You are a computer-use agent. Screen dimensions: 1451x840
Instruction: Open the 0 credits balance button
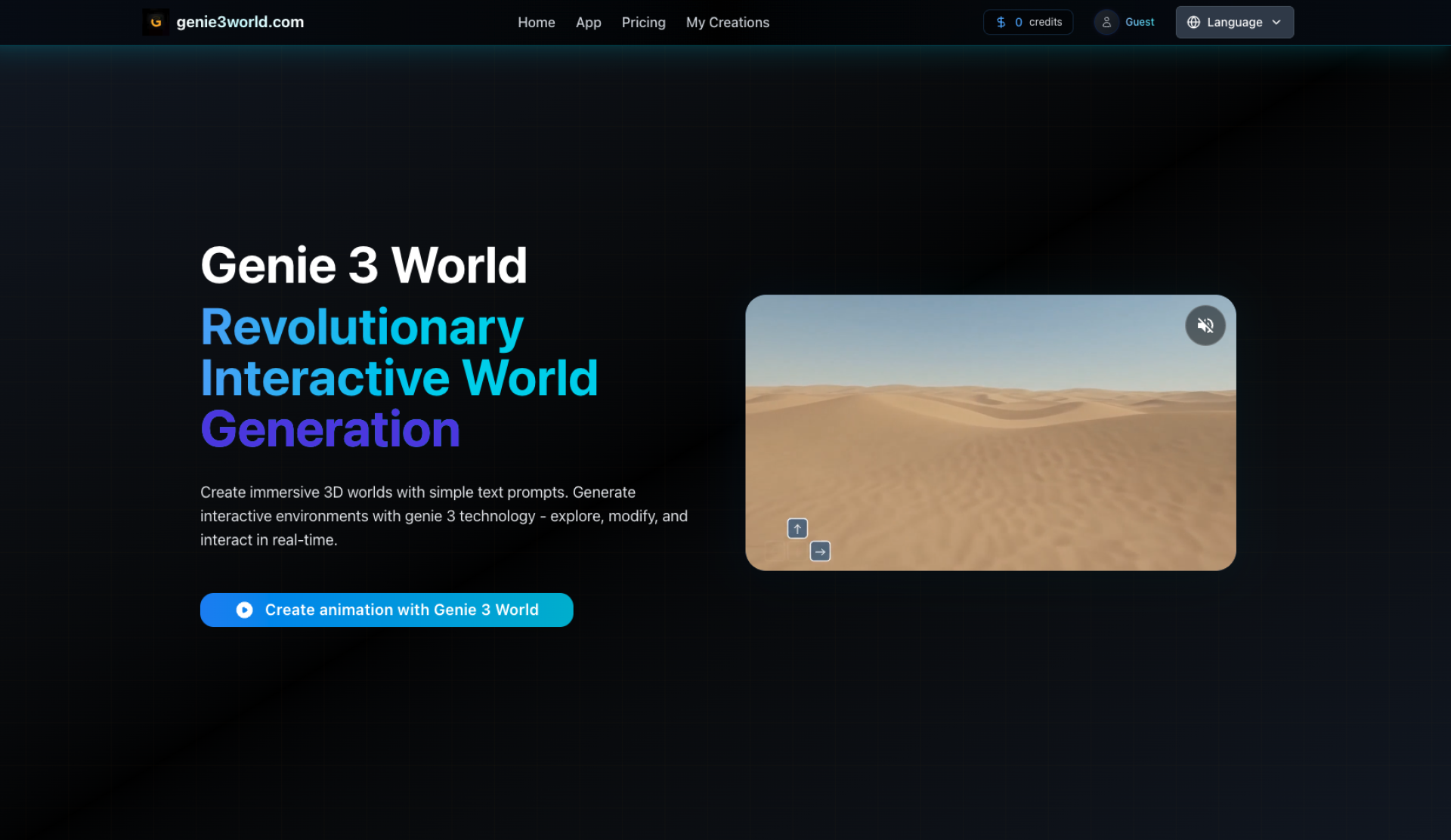tap(1028, 23)
